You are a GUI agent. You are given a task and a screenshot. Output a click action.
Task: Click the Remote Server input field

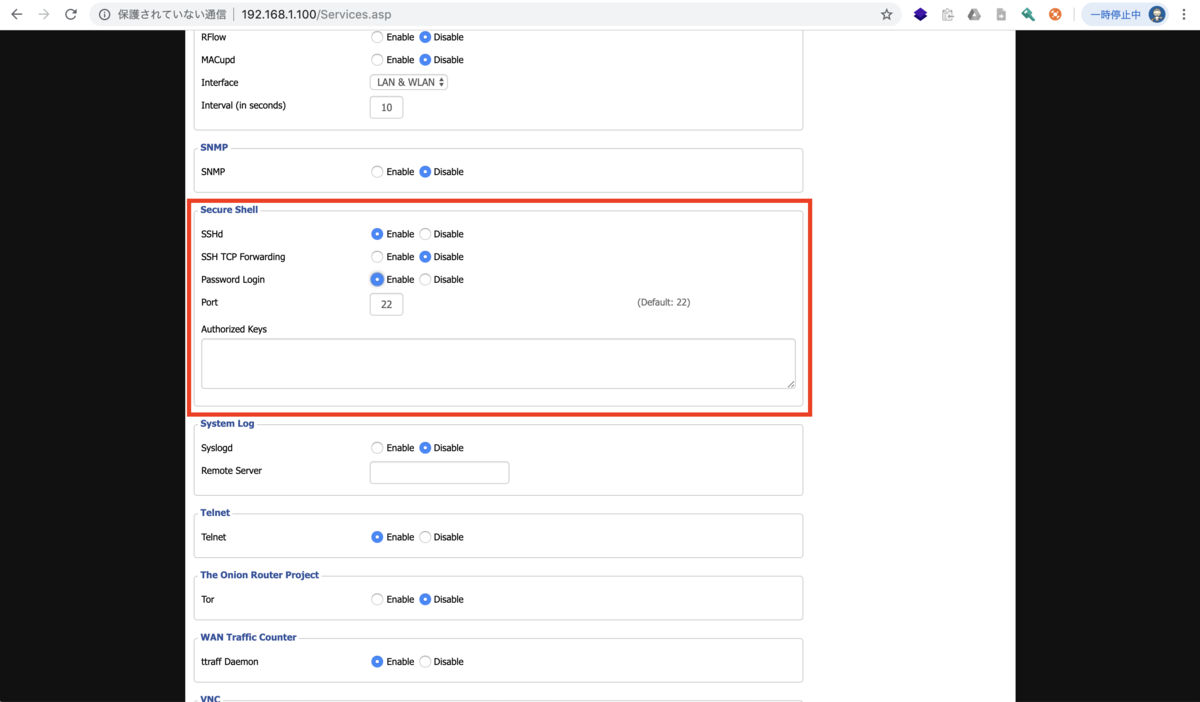click(x=439, y=472)
